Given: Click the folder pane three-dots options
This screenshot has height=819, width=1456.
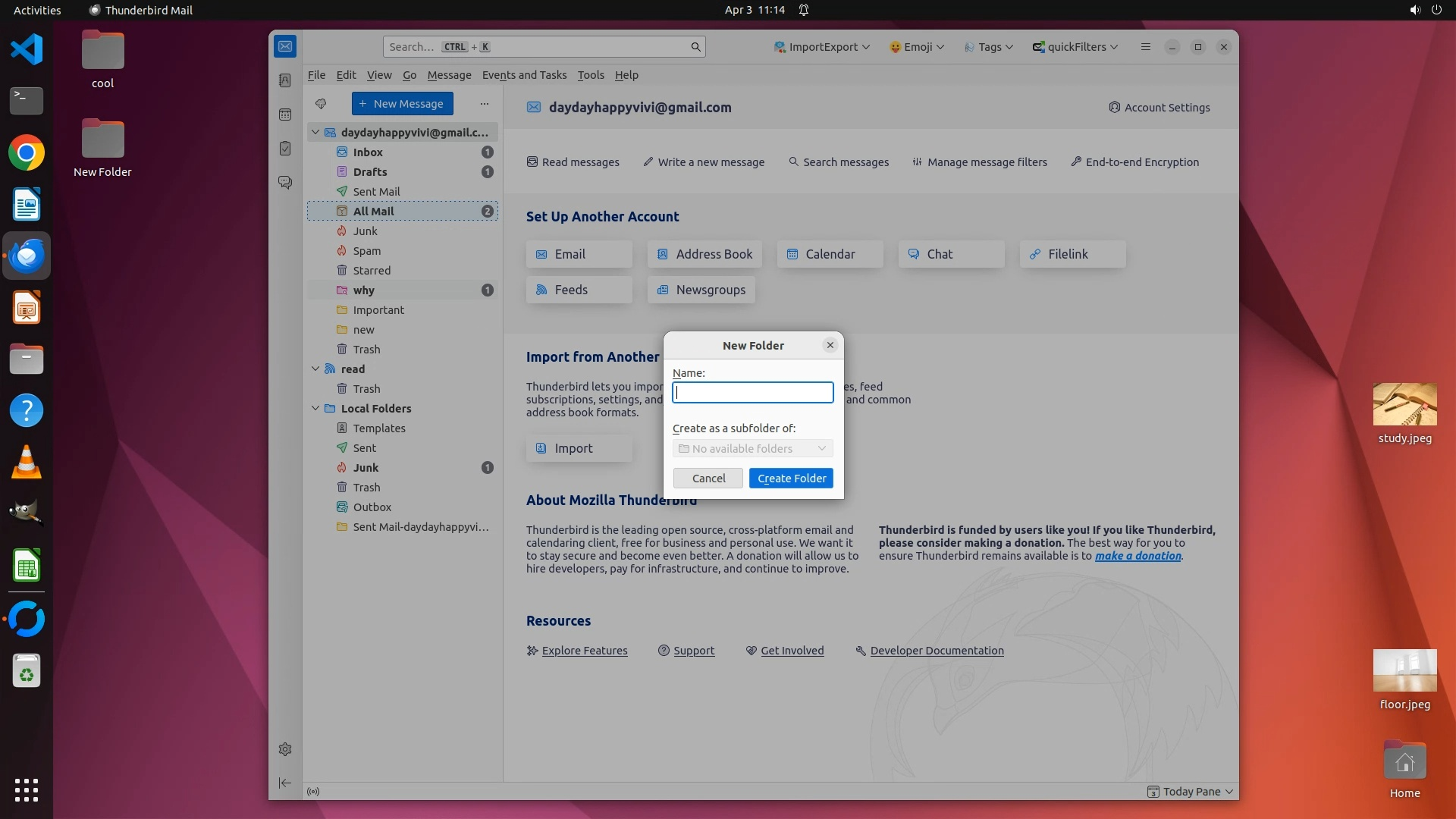Looking at the screenshot, I should point(485,104).
